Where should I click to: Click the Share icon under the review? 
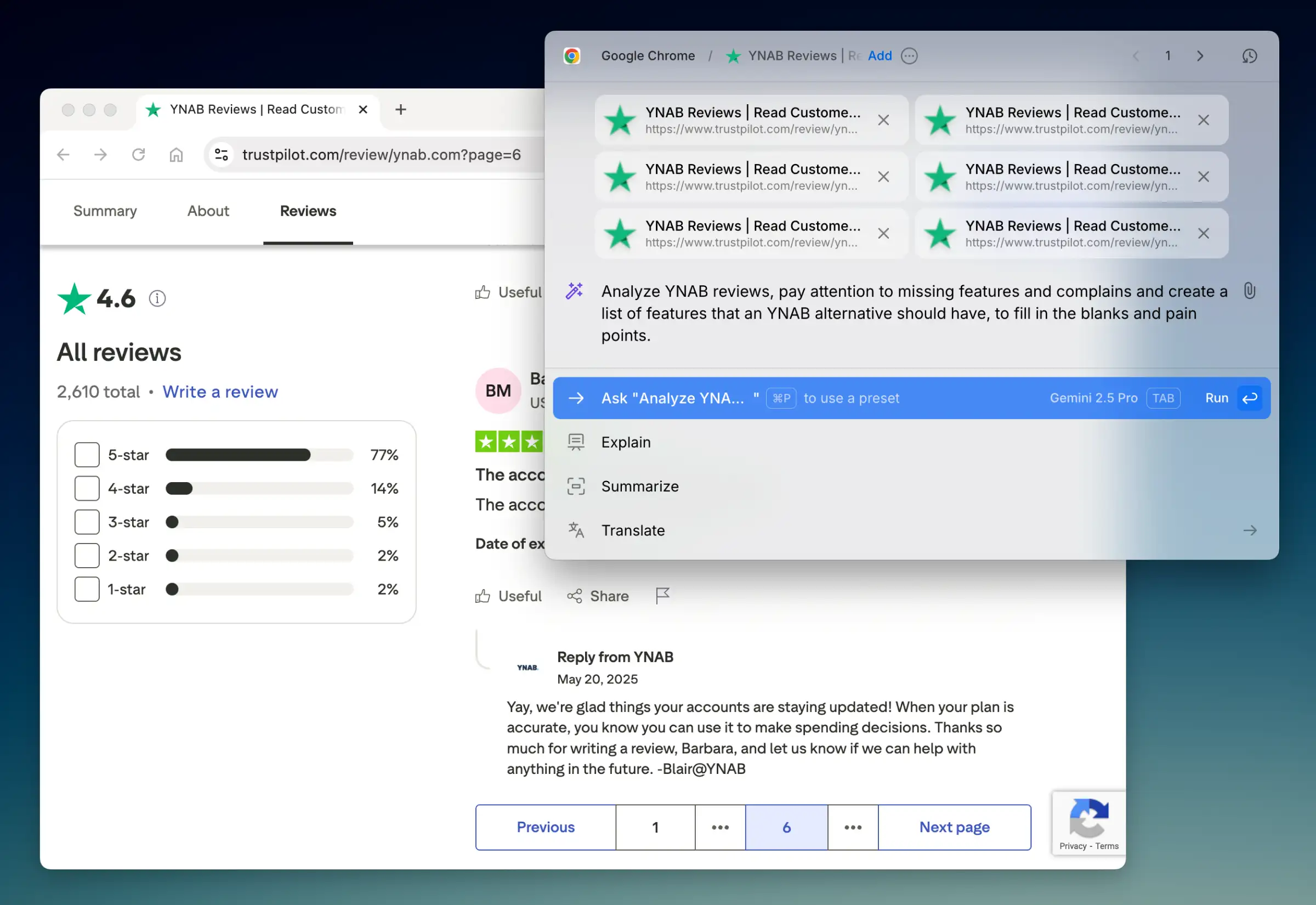point(574,596)
